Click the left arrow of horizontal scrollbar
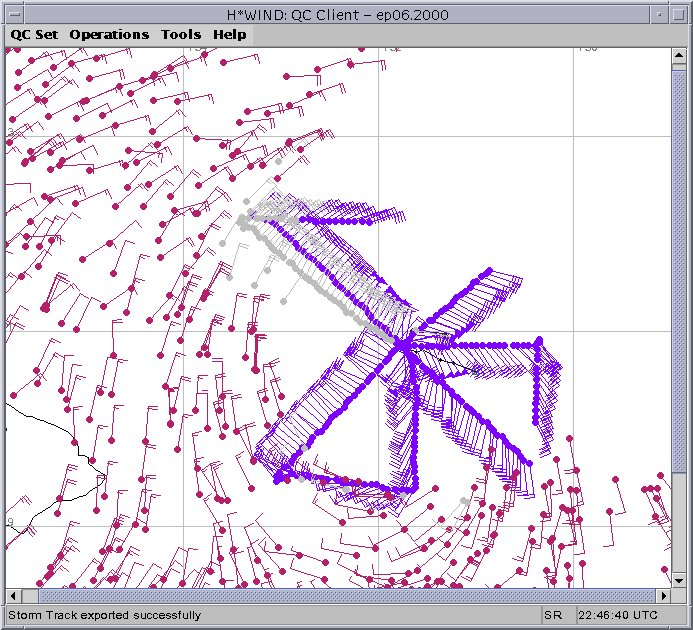This screenshot has width=693, height=630. point(13,596)
